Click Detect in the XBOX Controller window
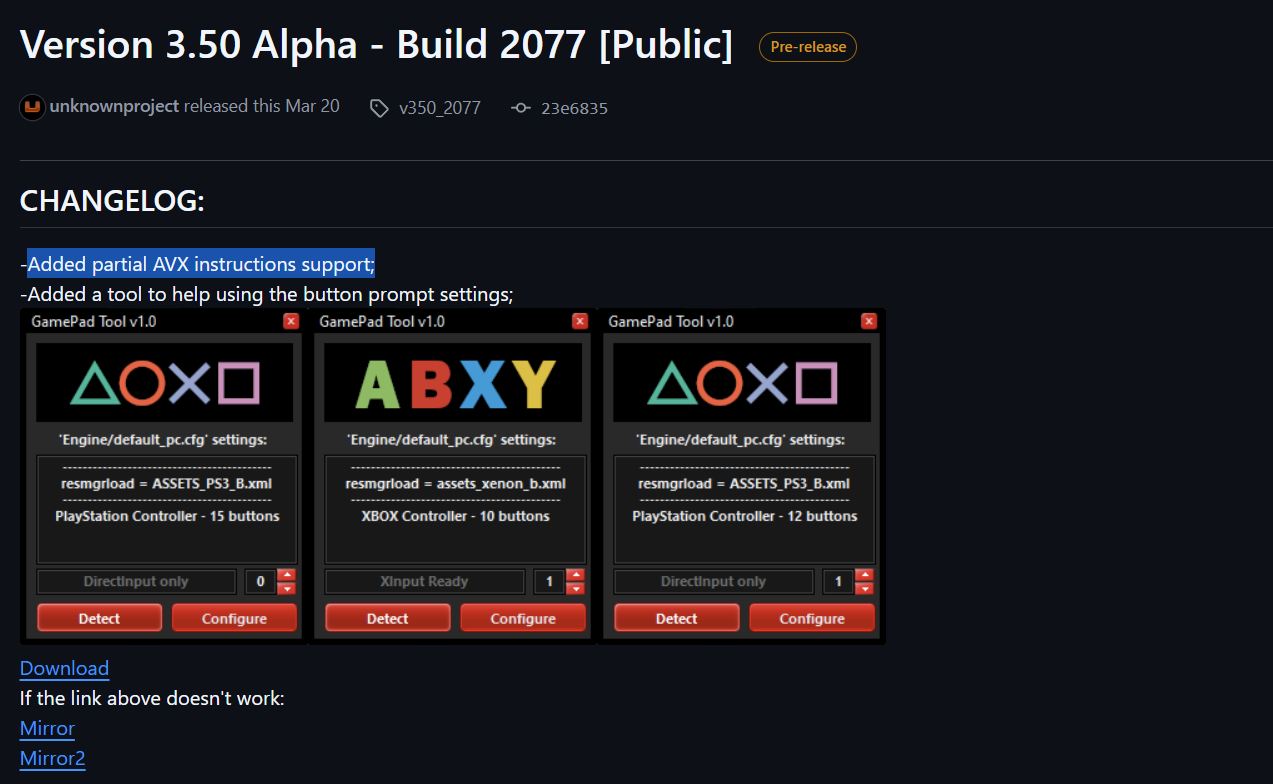Screen dimensions: 1273x784 pyautogui.click(x=387, y=618)
